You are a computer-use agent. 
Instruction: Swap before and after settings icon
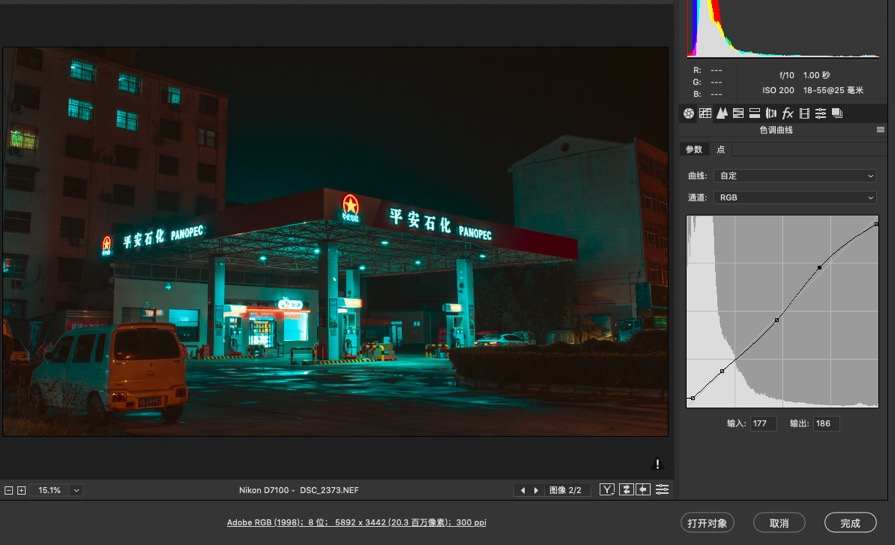click(x=626, y=490)
